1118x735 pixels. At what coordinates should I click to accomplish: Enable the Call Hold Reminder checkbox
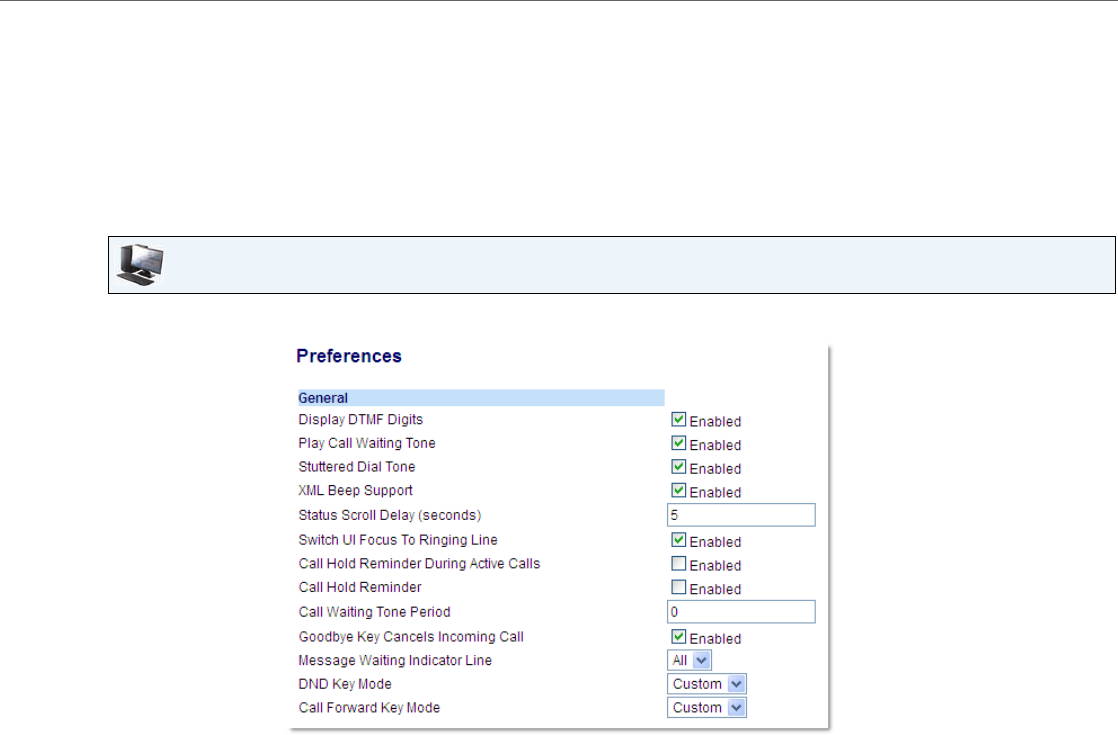tap(679, 587)
